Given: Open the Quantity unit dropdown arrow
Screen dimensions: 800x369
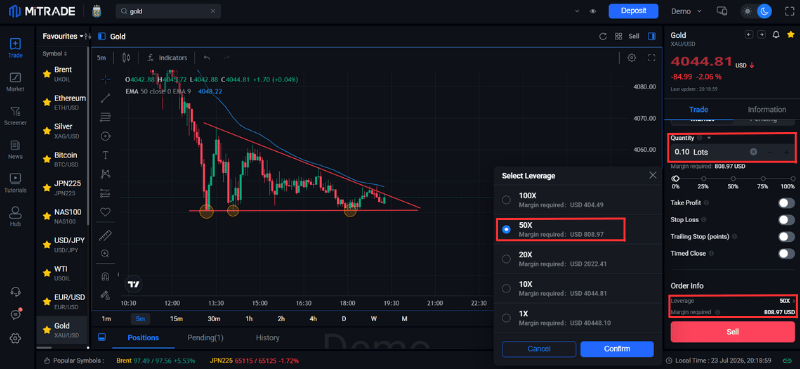Looking at the screenshot, I should click(709, 138).
